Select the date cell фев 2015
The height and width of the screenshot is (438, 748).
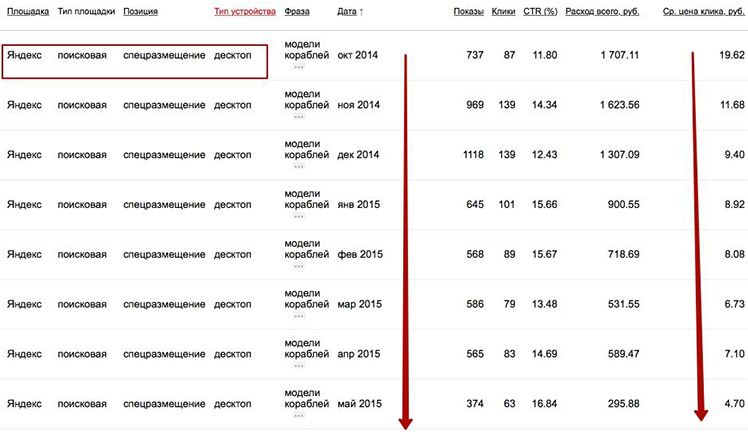[360, 254]
